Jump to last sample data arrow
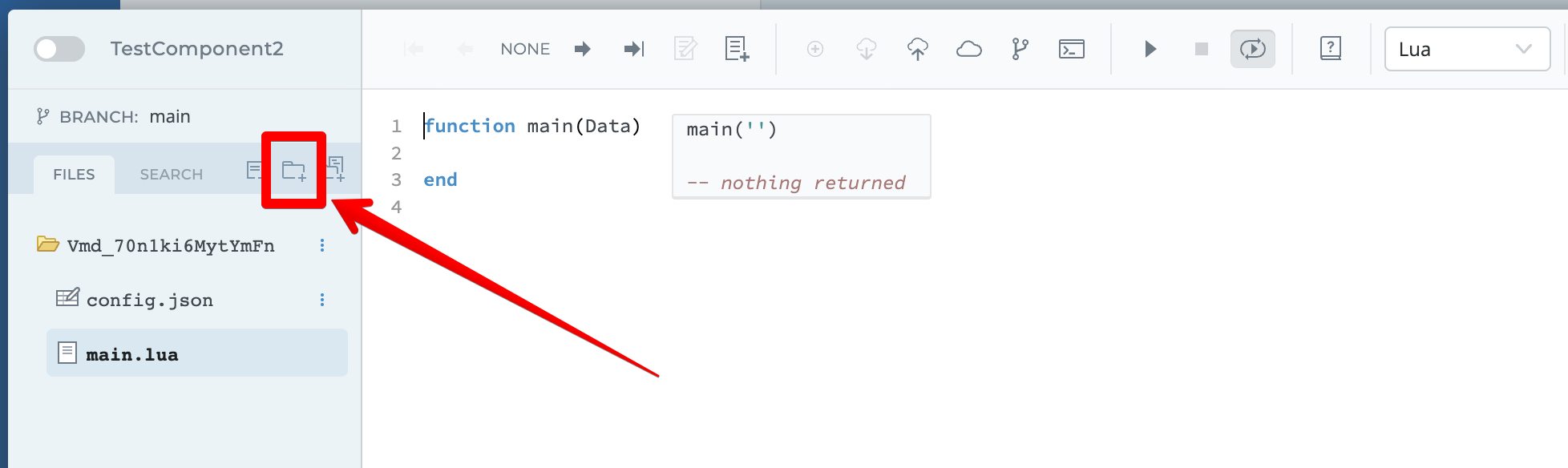This screenshot has width=1568, height=468. tap(634, 49)
